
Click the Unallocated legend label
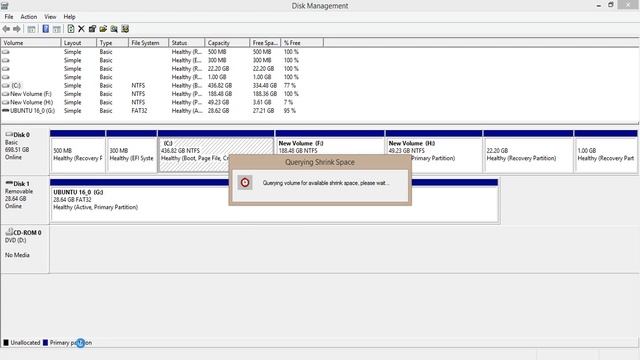tap(25, 342)
